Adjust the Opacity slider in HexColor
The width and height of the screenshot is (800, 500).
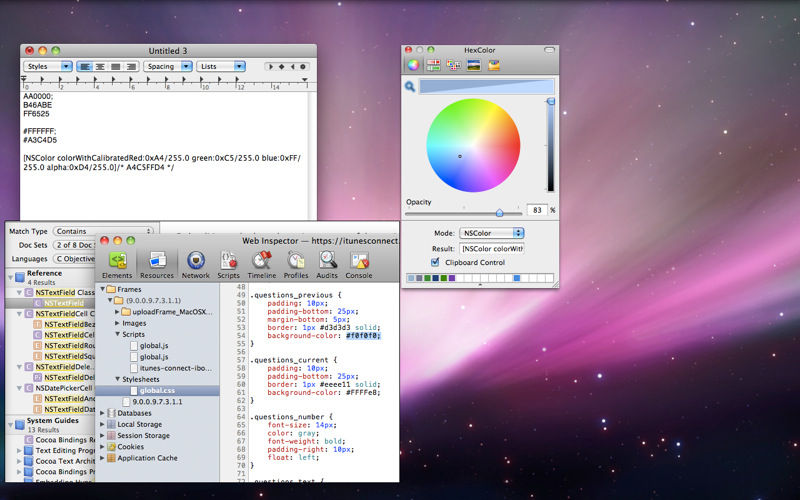499,213
